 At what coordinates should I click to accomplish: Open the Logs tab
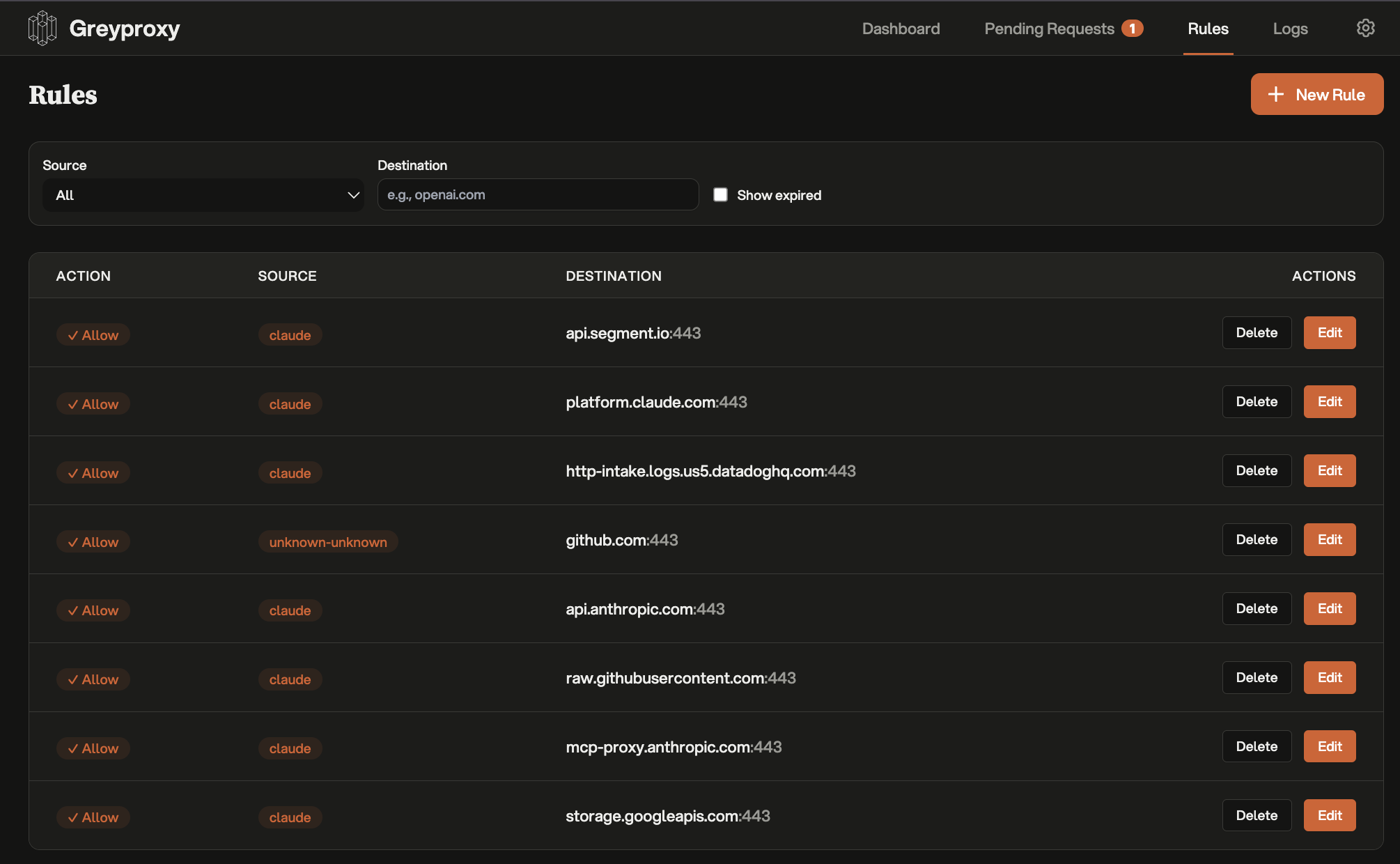1290,29
